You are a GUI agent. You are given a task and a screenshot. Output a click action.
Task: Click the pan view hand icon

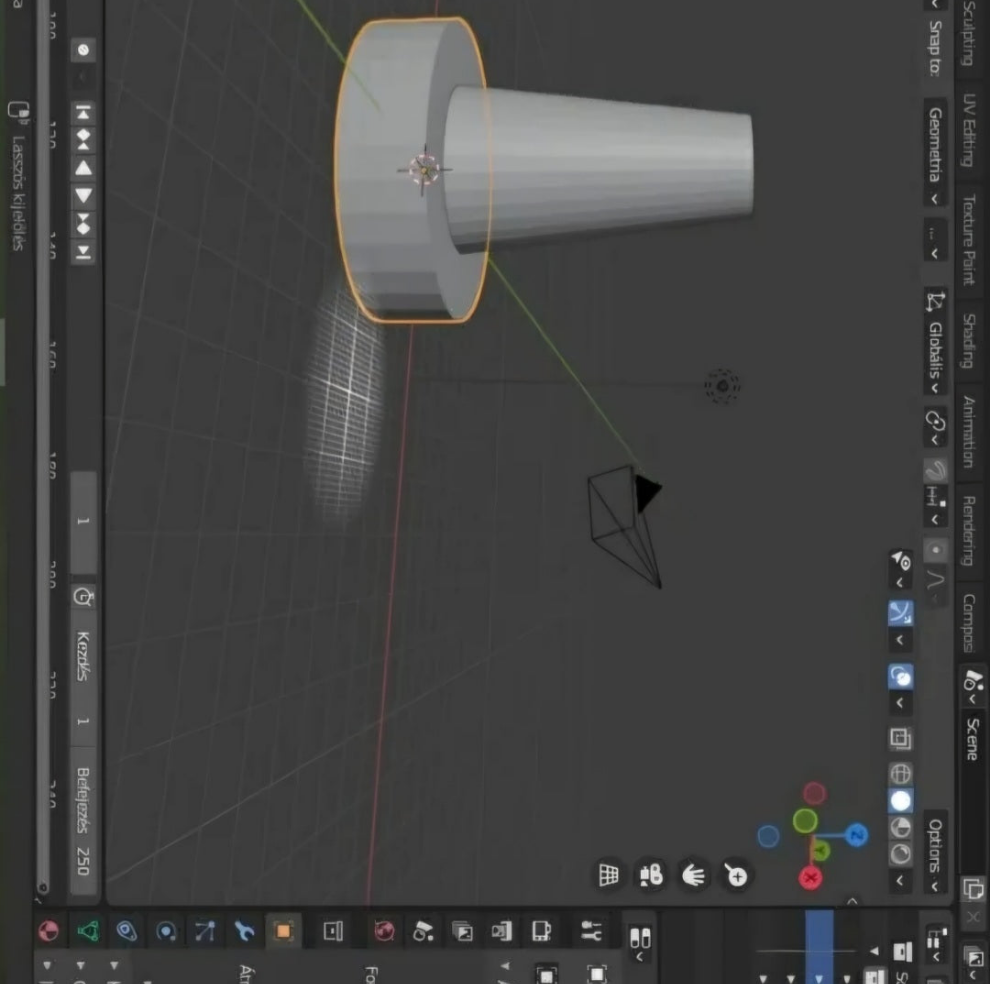click(693, 876)
